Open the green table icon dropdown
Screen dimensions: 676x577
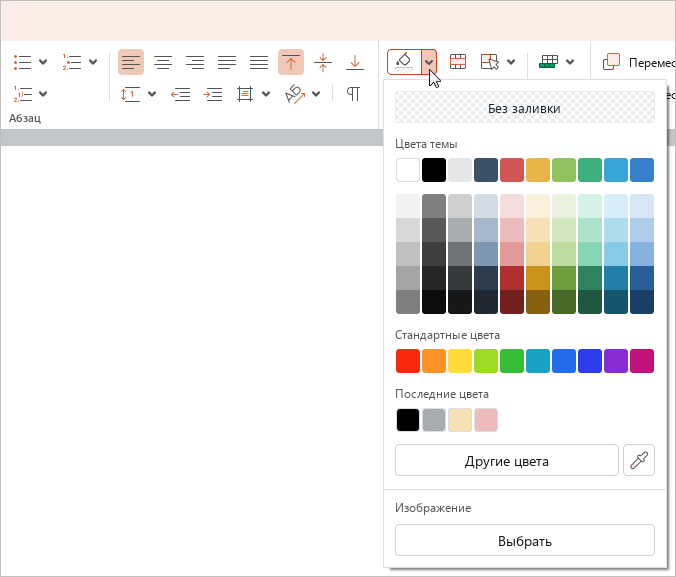coord(570,62)
